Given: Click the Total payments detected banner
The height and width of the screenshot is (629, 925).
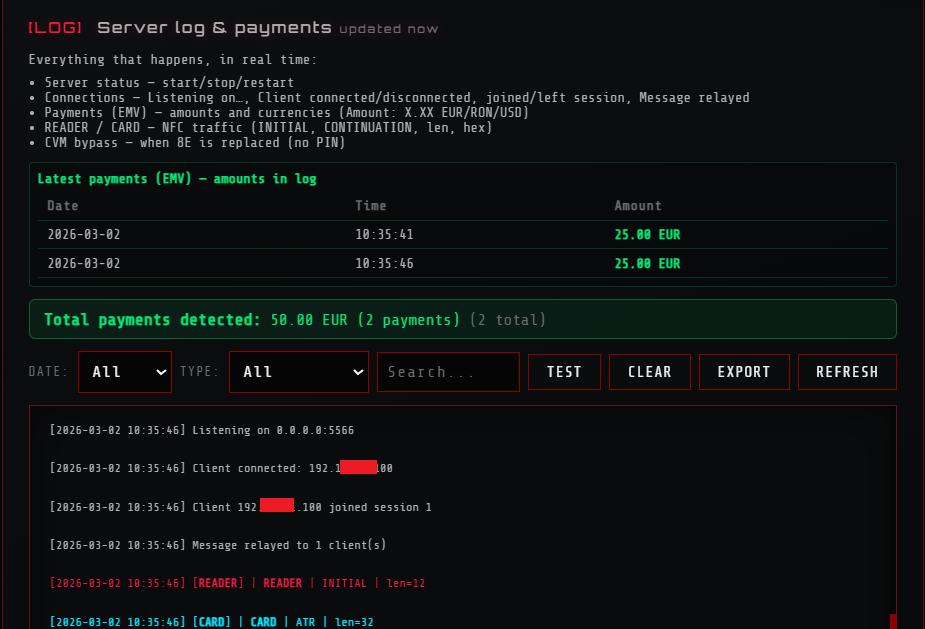Looking at the screenshot, I should pos(463,319).
